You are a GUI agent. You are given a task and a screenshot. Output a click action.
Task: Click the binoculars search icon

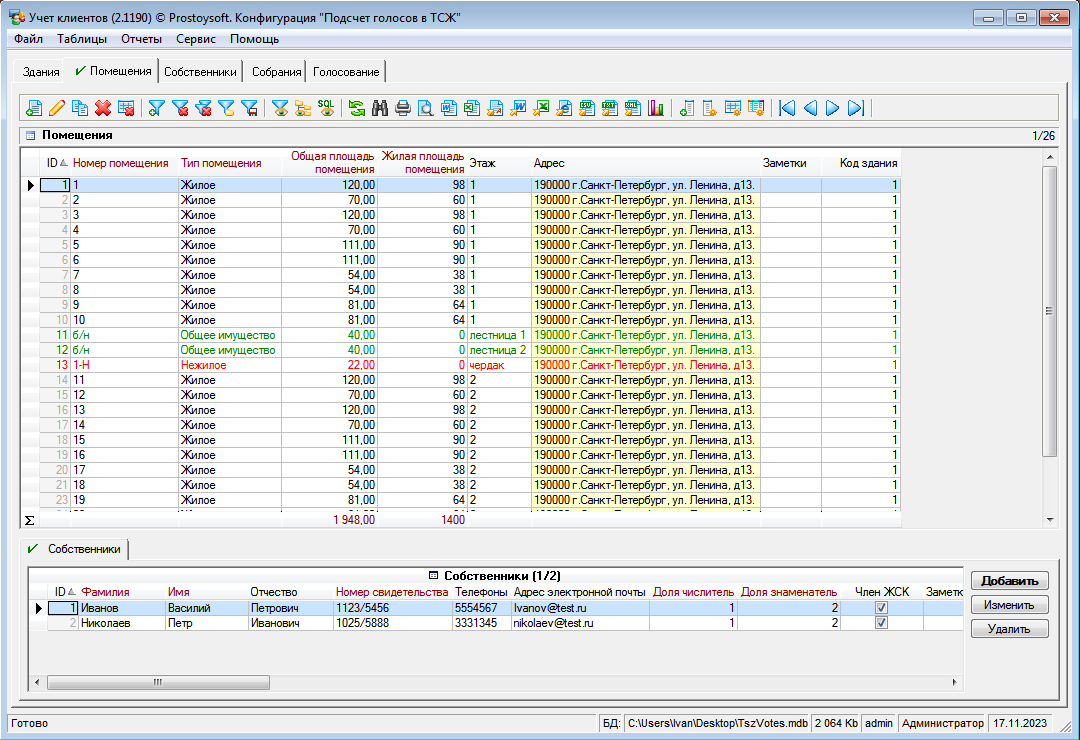point(380,108)
